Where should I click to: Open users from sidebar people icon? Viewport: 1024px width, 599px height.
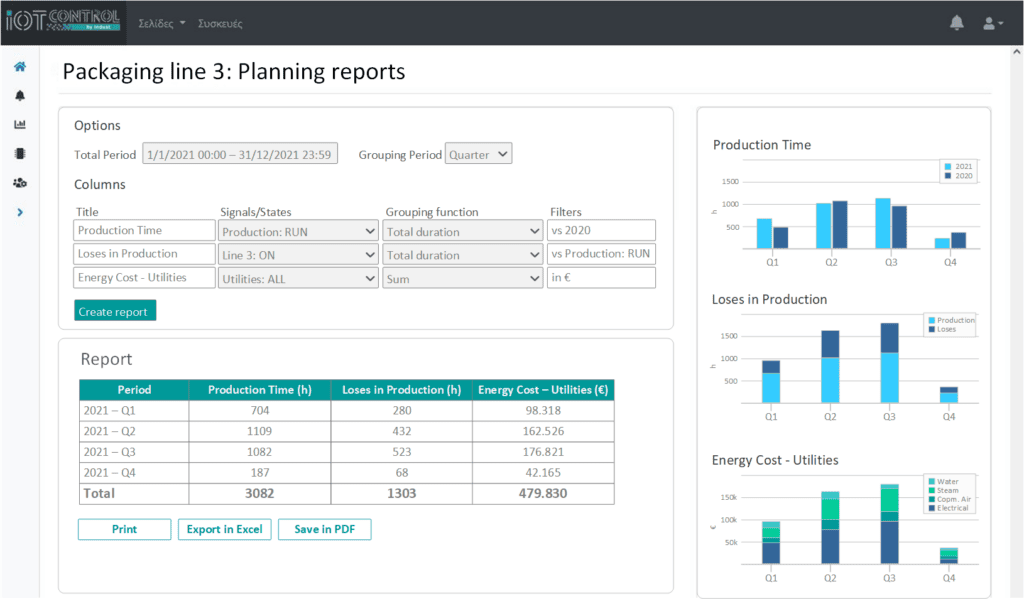click(20, 183)
